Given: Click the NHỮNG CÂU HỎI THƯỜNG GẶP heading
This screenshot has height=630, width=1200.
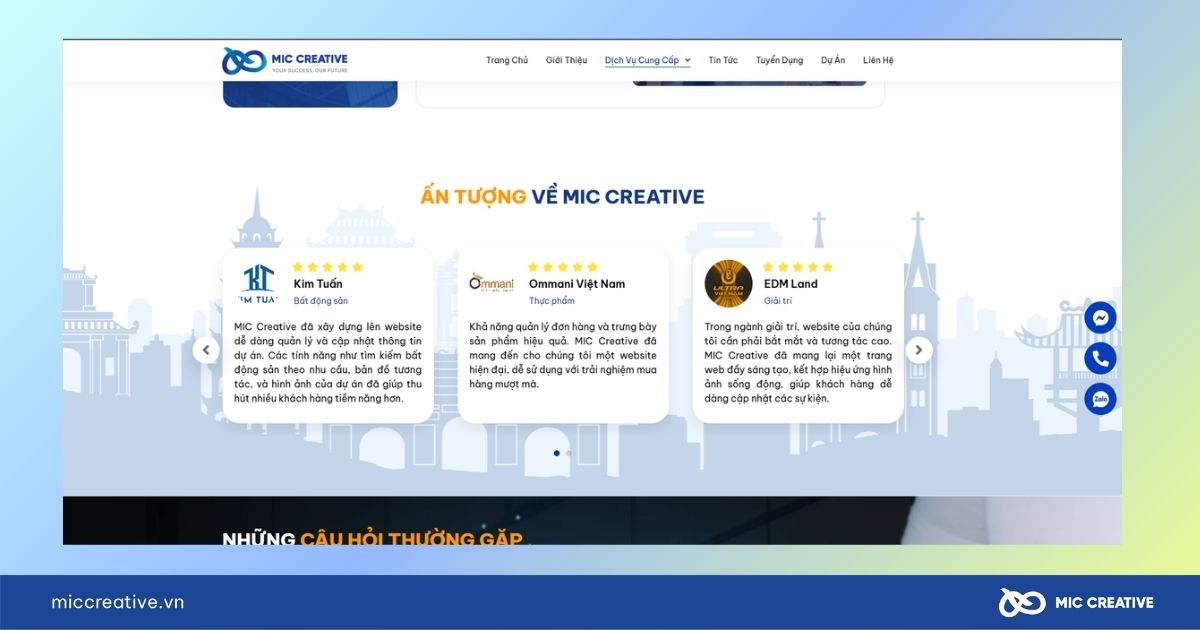Looking at the screenshot, I should [372, 538].
